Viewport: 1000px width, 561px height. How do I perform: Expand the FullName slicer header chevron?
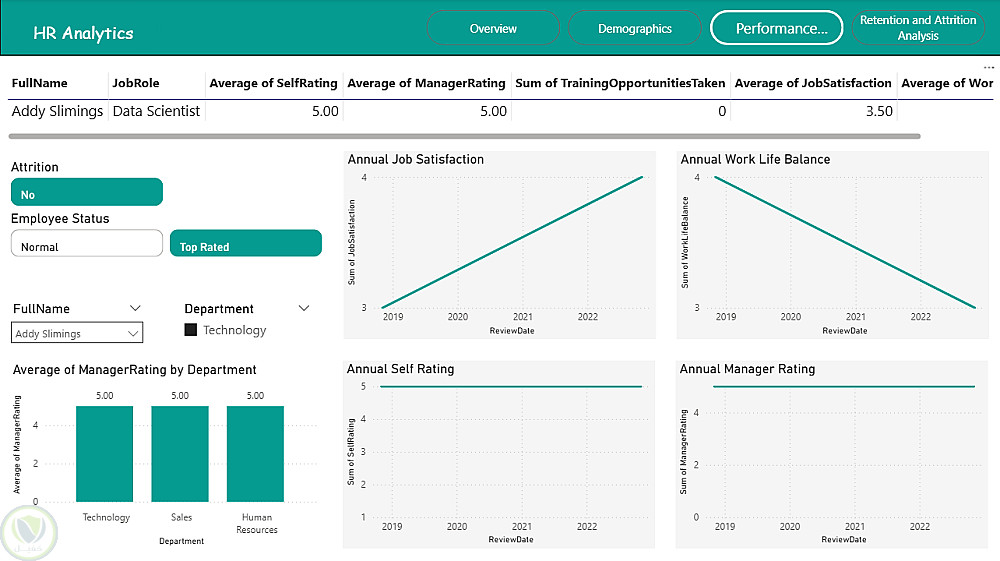click(x=136, y=308)
